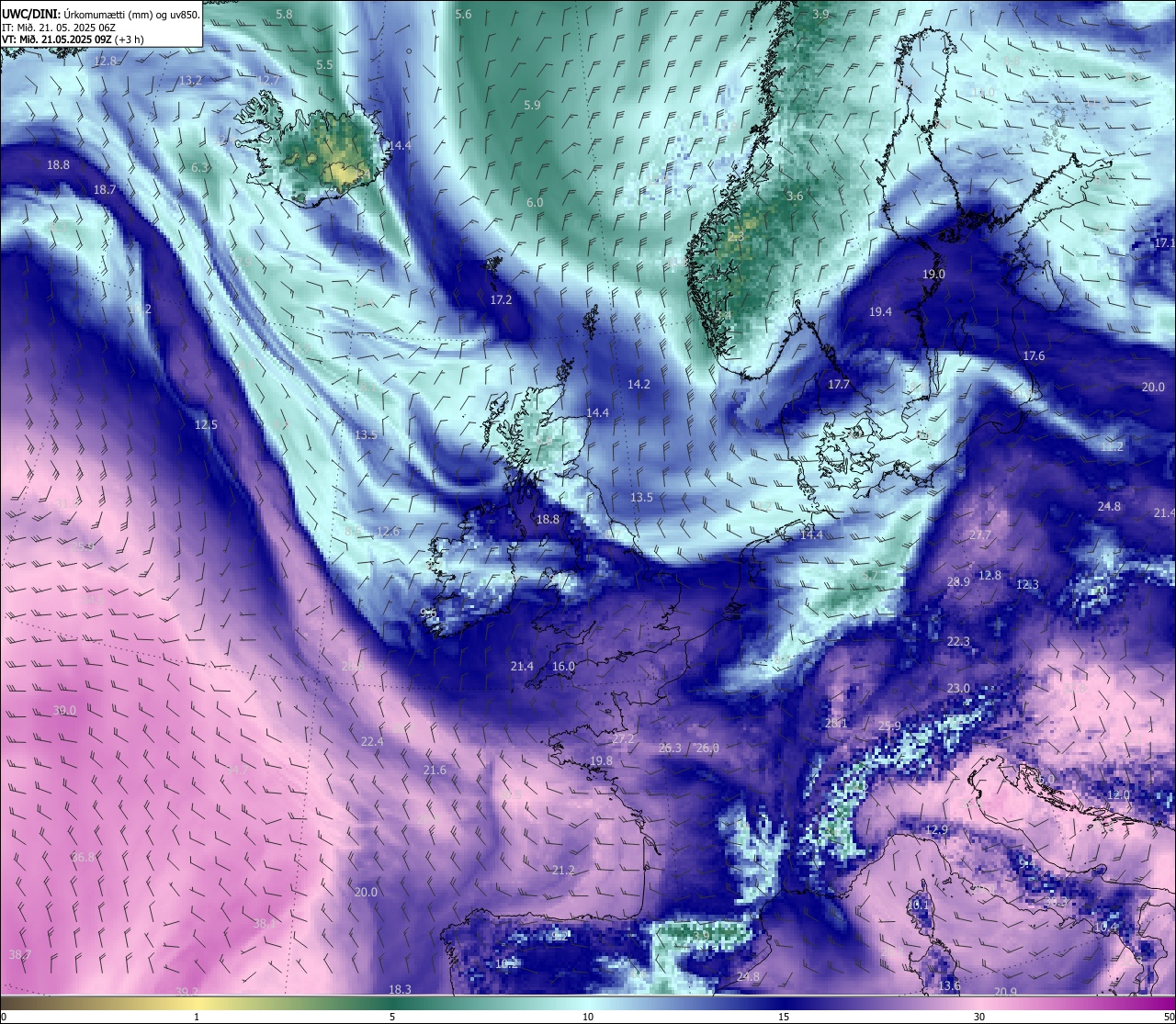The height and width of the screenshot is (1024, 1176).
Task: Click the UWC/DINI Úrkomumætti title text
Action: point(101,15)
